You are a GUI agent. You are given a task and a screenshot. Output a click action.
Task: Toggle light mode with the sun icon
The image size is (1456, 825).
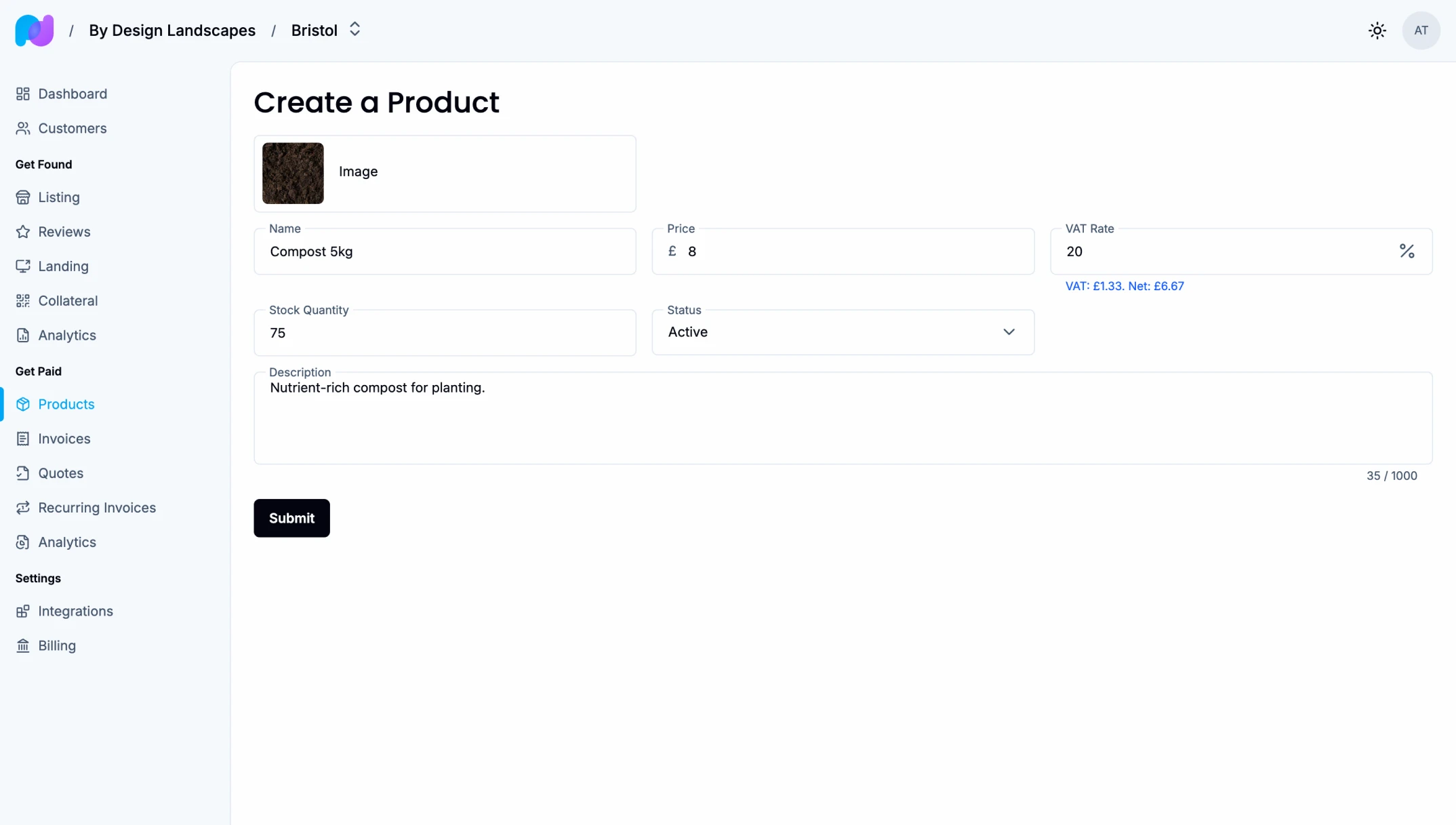tap(1377, 30)
